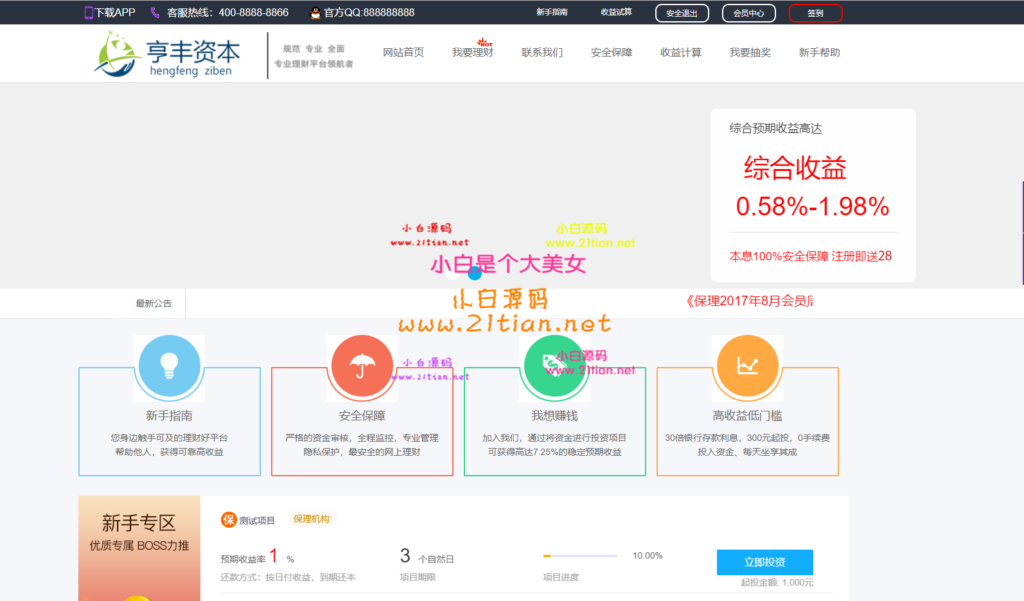Click the 新手指南 link in top bar
The width and height of the screenshot is (1024, 601).
click(x=552, y=13)
